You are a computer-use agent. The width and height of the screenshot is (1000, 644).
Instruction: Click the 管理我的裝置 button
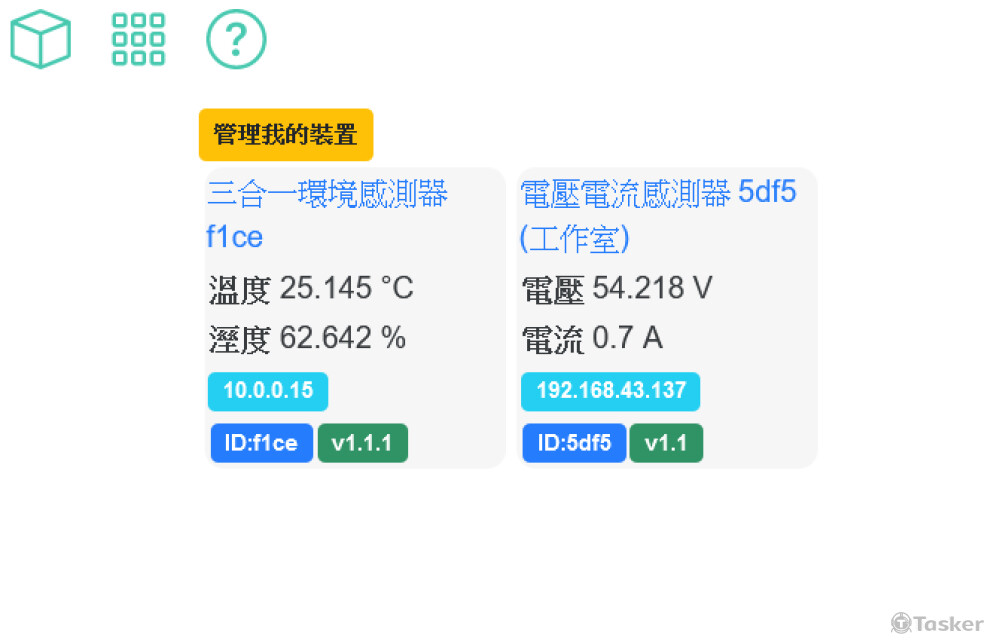(286, 135)
